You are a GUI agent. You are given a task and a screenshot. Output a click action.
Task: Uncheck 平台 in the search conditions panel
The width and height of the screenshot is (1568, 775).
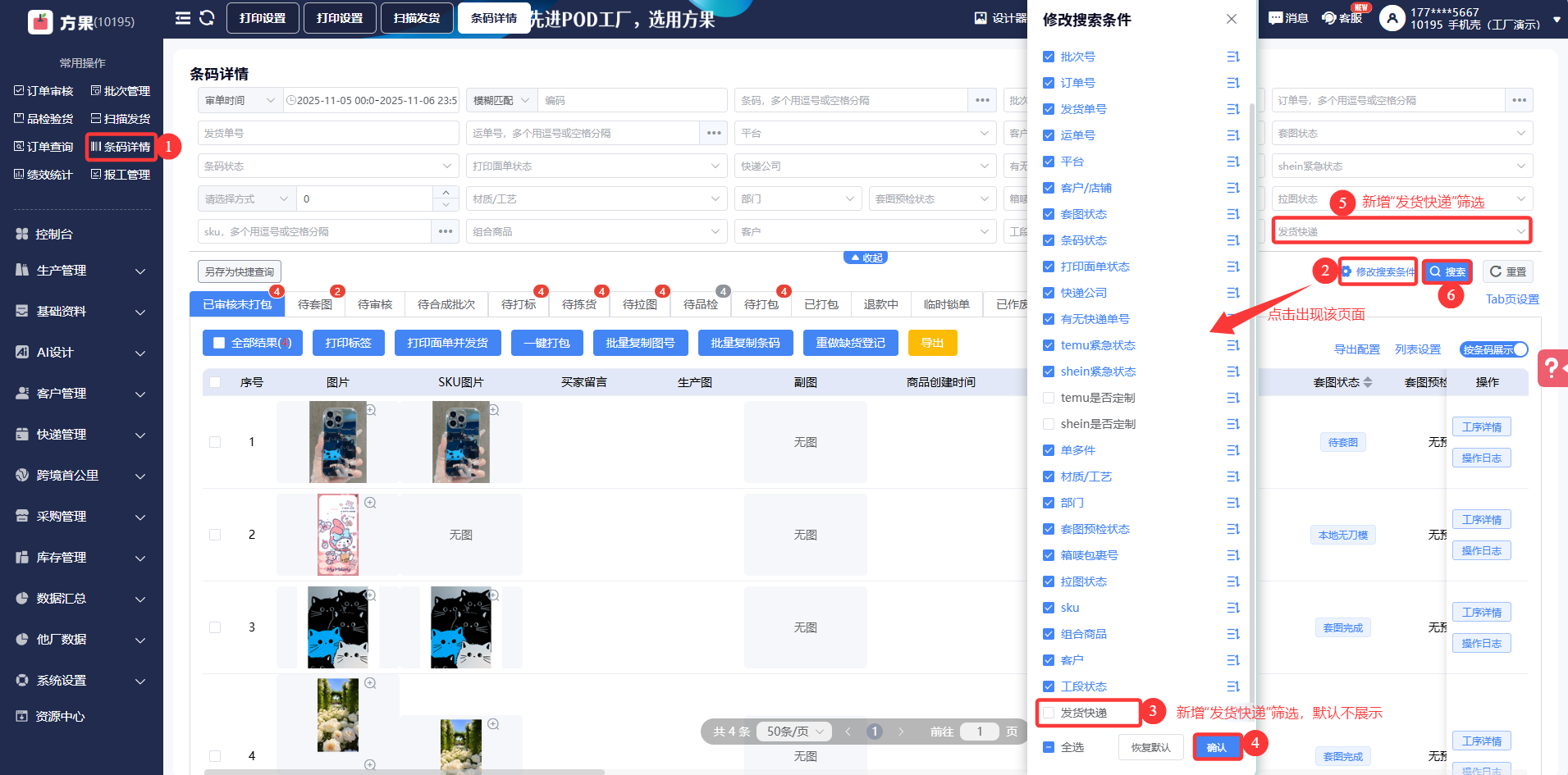(x=1049, y=162)
